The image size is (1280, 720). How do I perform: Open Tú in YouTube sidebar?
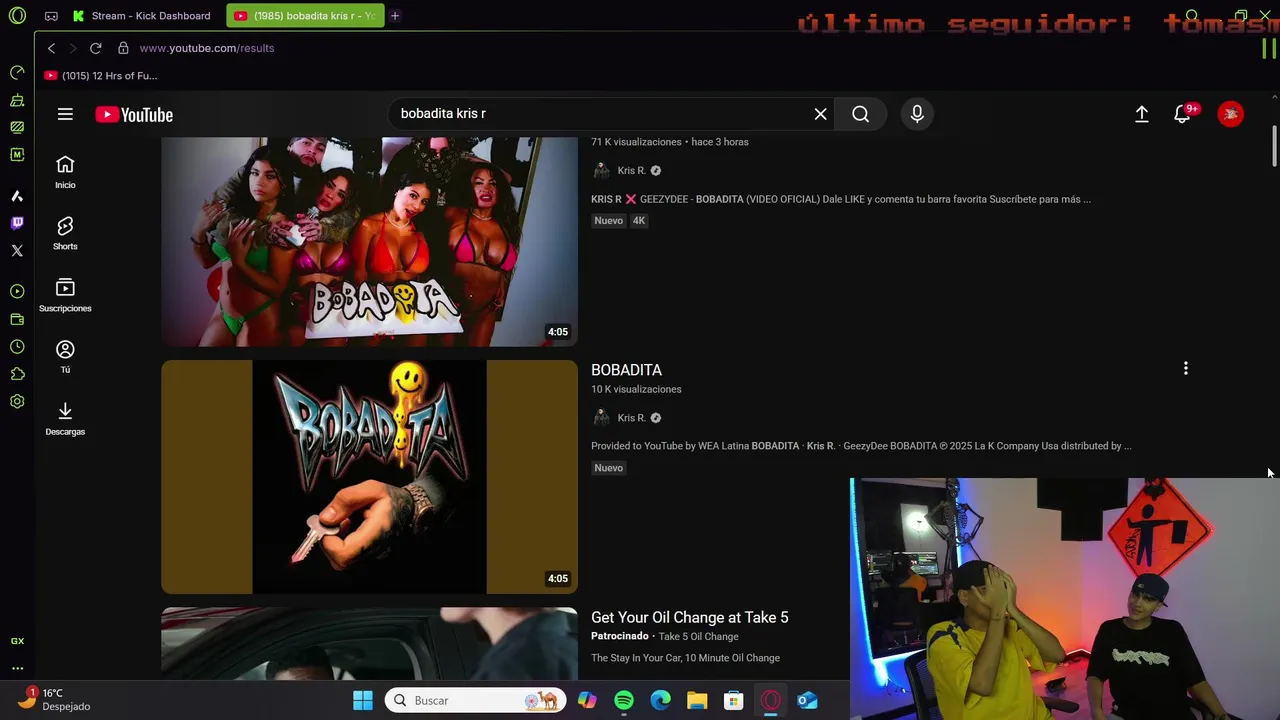(65, 357)
